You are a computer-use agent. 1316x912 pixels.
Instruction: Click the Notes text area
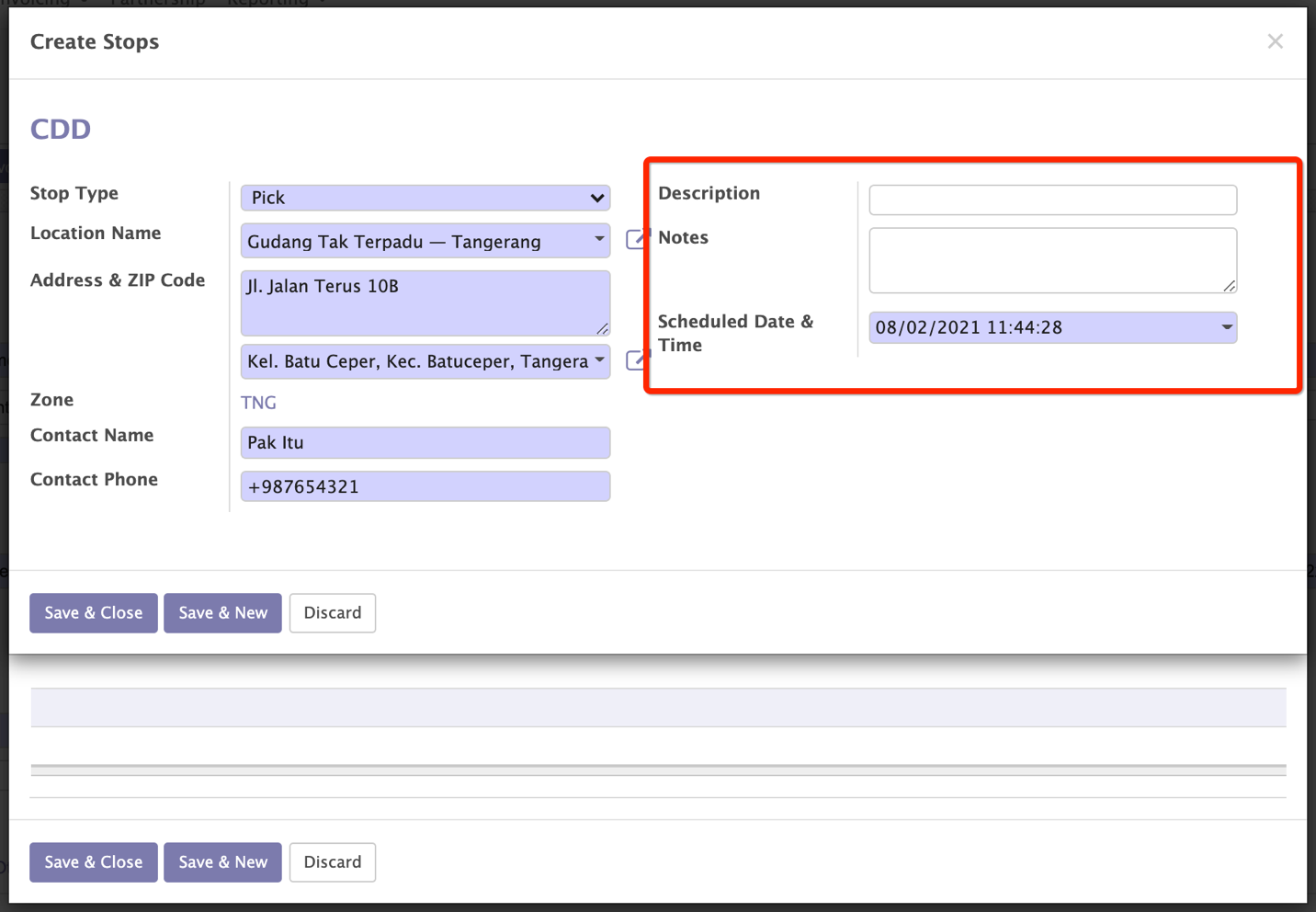pos(1053,260)
